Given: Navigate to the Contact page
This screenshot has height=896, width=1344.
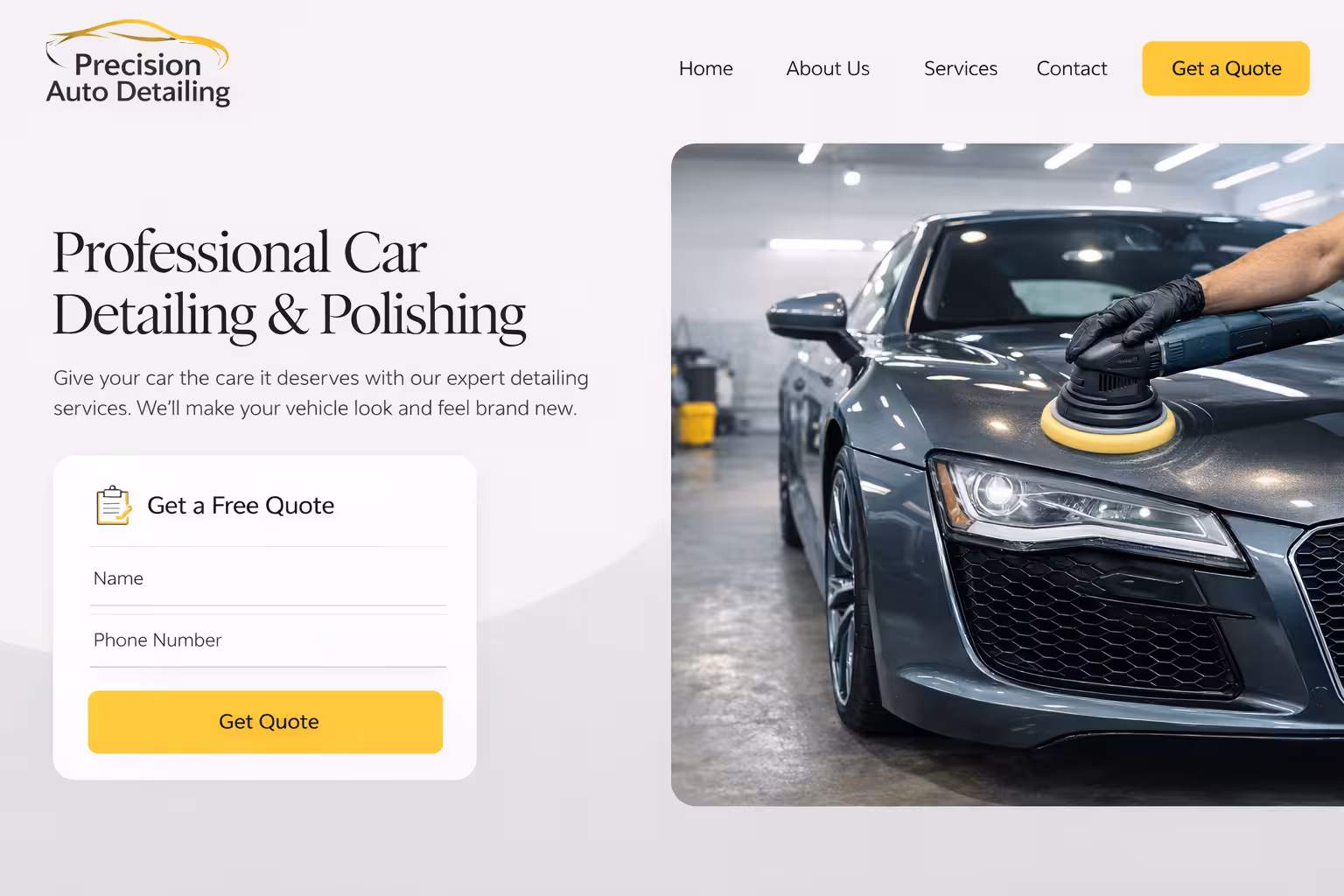Looking at the screenshot, I should (x=1071, y=68).
